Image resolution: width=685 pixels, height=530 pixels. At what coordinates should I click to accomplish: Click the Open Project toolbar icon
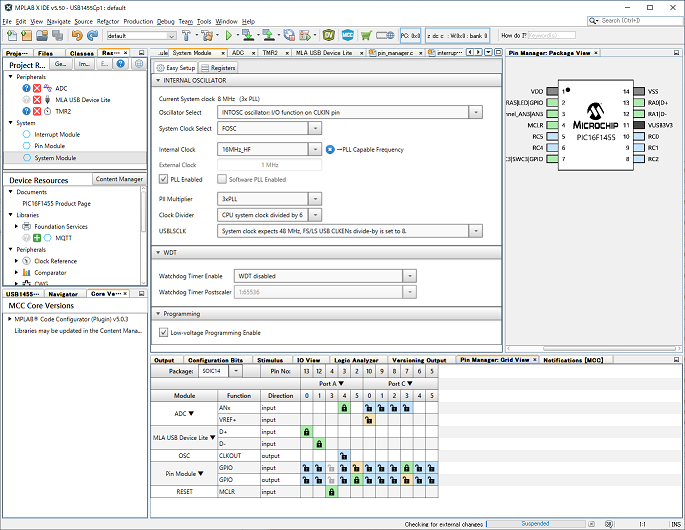(42, 35)
